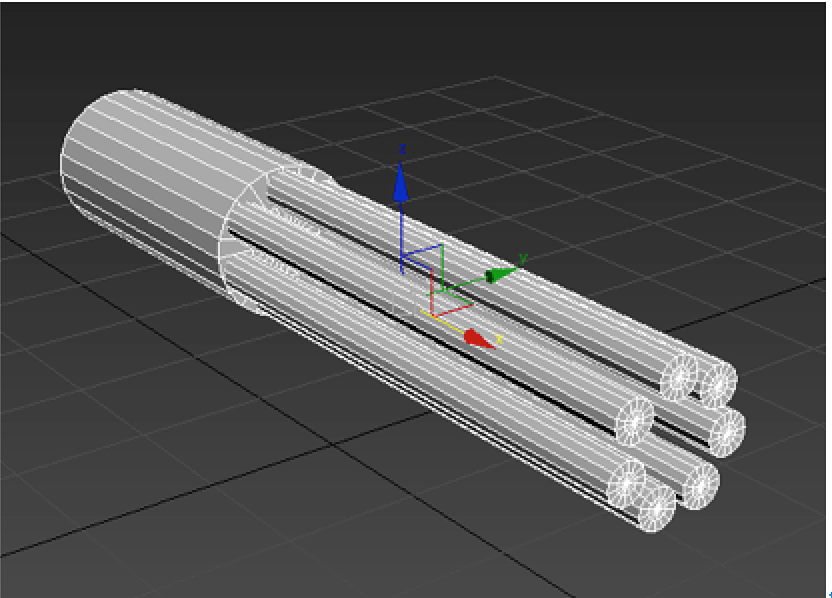The width and height of the screenshot is (832, 598).
Task: Grab the blue Z-axis arrow of the move gizmo
Action: pos(401,182)
